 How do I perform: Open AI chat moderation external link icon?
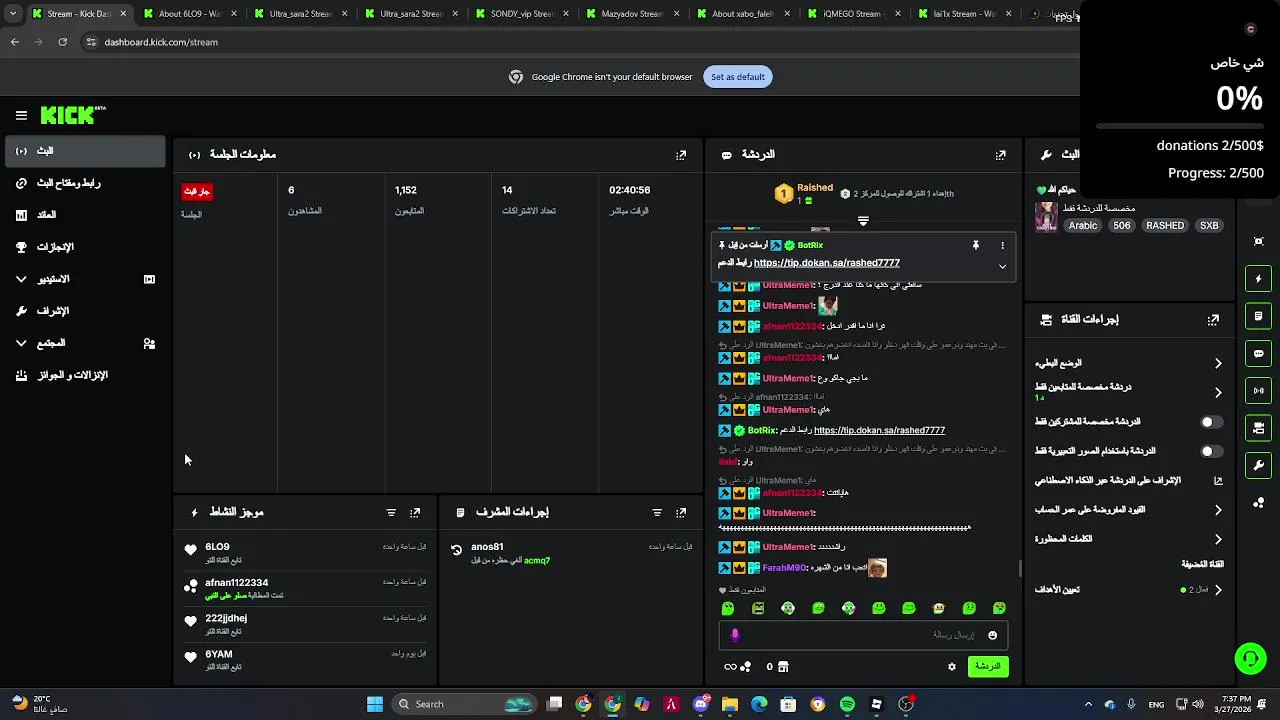(1218, 481)
